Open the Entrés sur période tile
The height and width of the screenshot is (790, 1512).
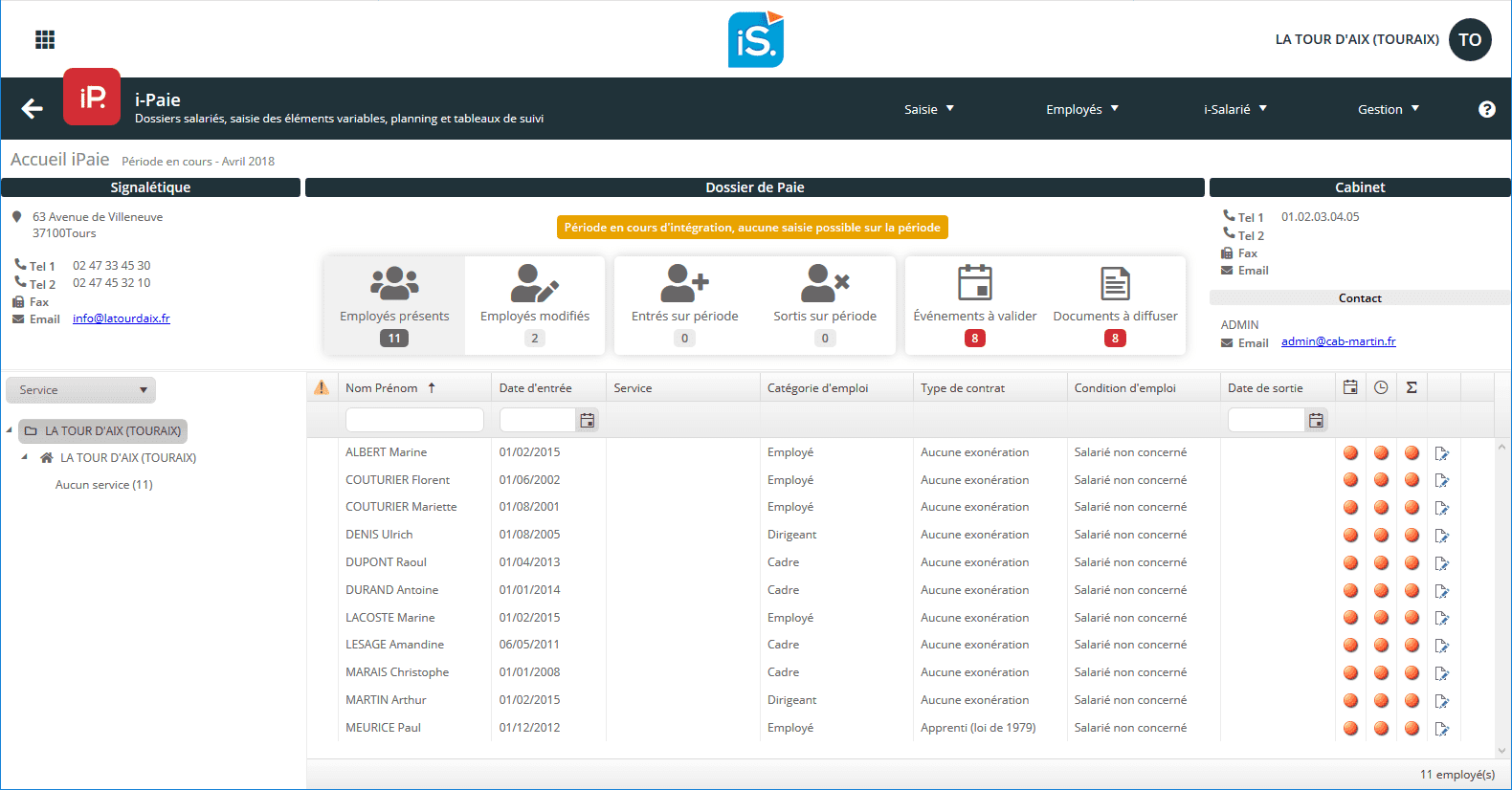pos(684,305)
